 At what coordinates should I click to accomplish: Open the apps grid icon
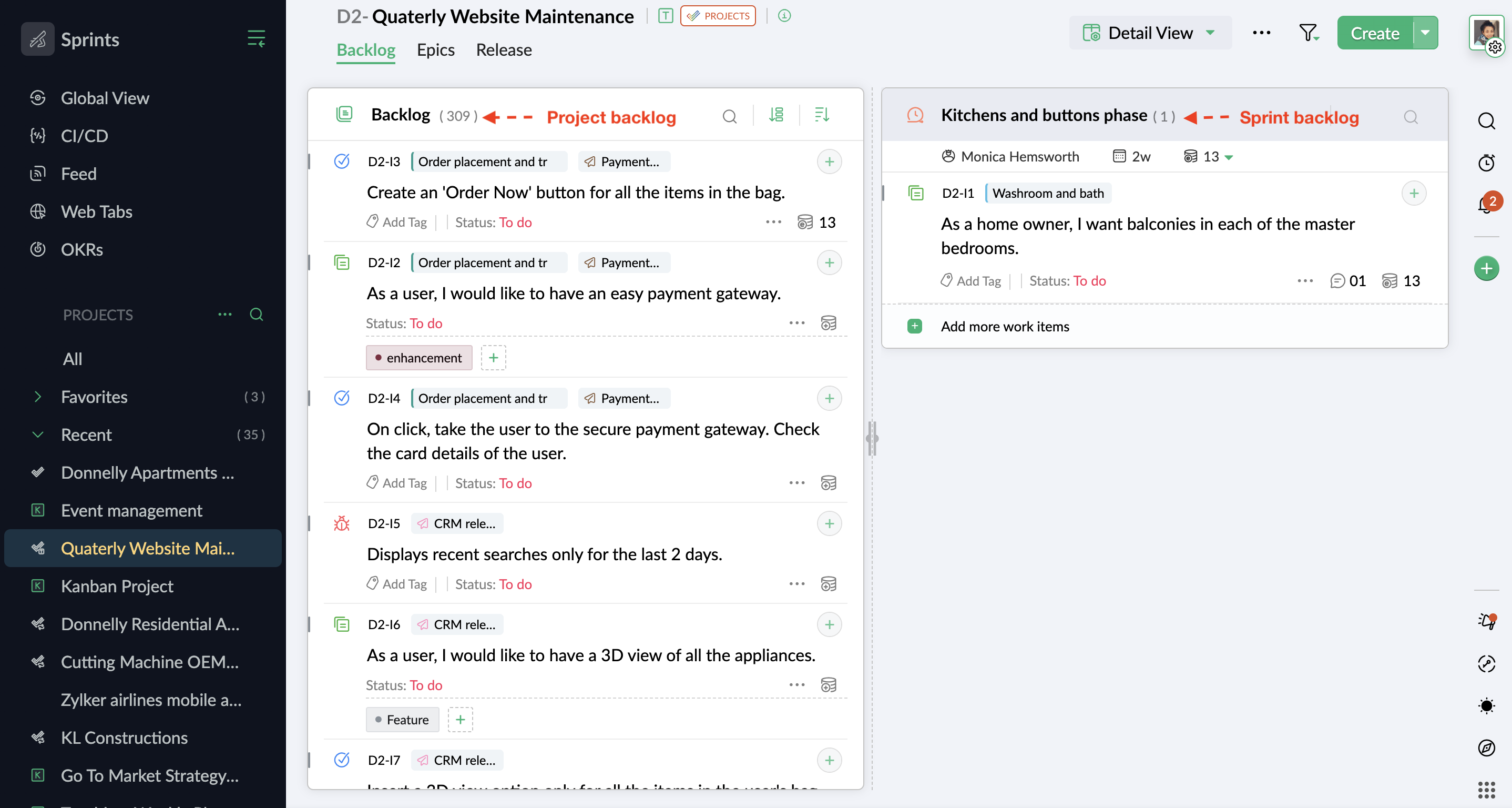(x=1486, y=789)
